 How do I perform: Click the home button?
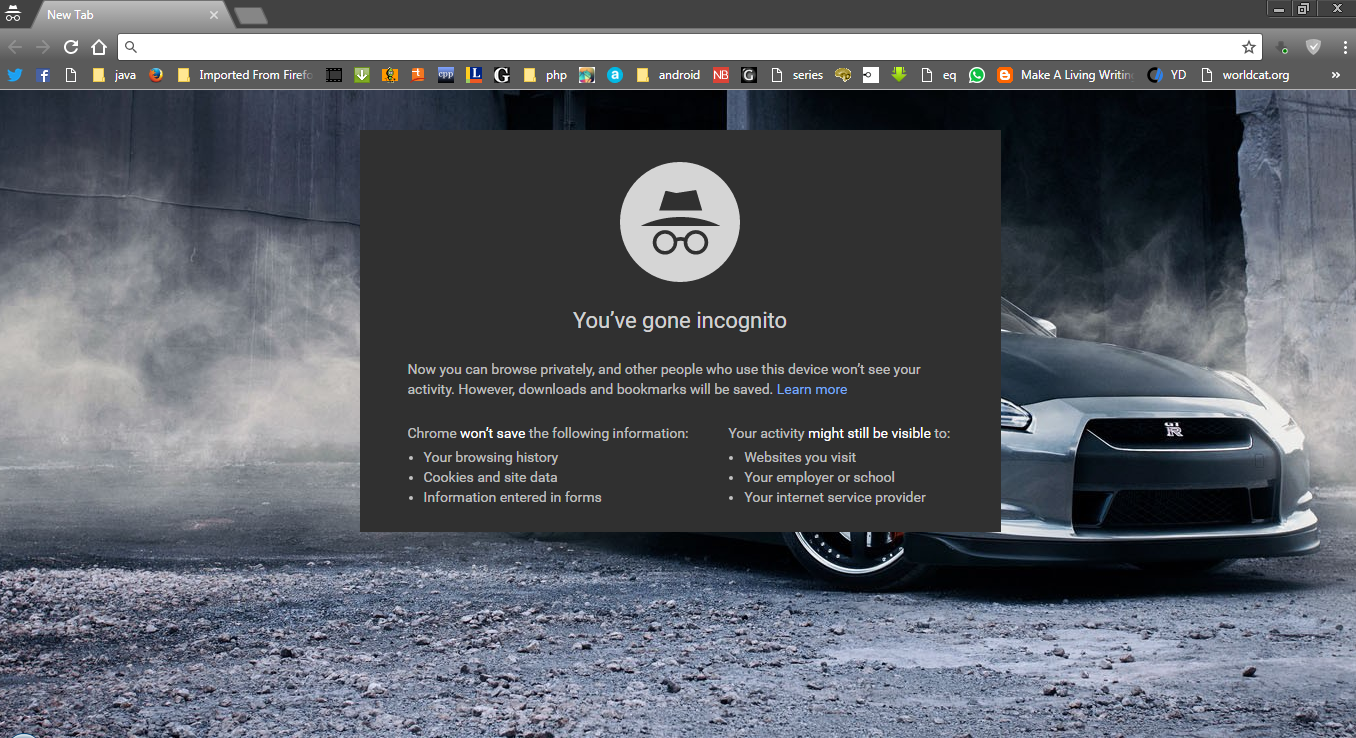[x=99, y=46]
